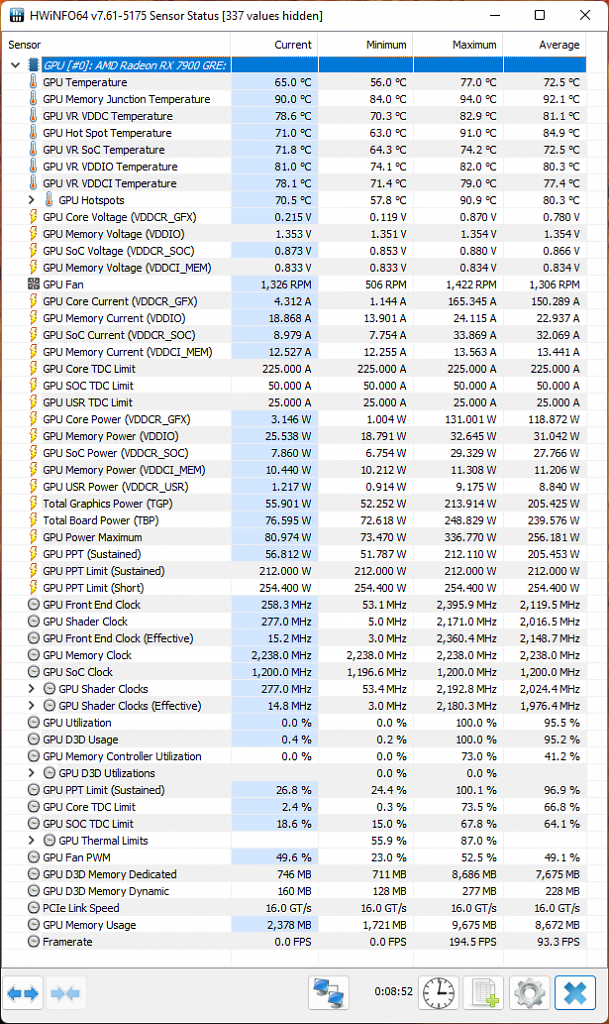Expand the GPU Hotspots row
This screenshot has width=609, height=1024.
pos(31,200)
